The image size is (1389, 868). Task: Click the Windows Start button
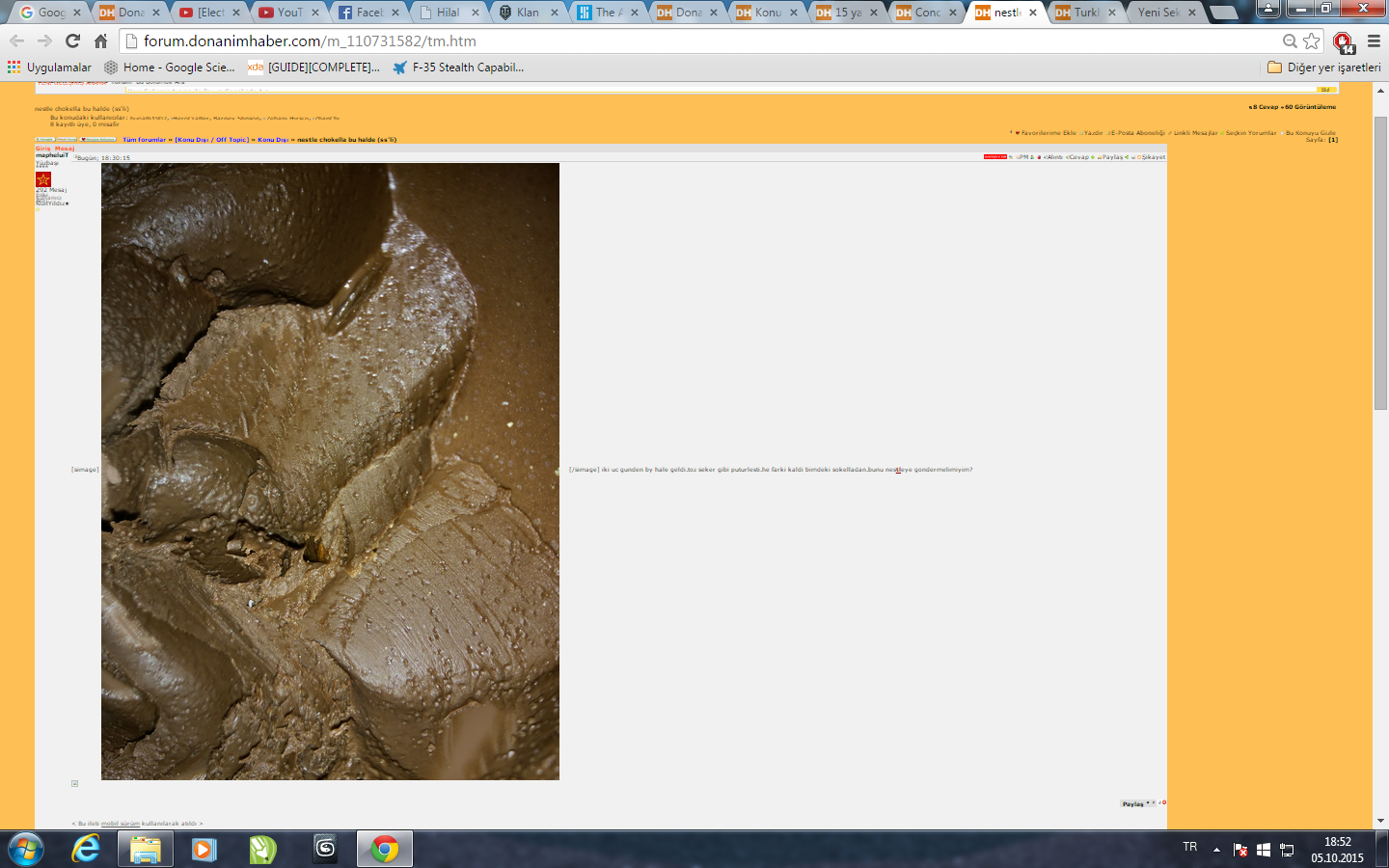coord(26,849)
